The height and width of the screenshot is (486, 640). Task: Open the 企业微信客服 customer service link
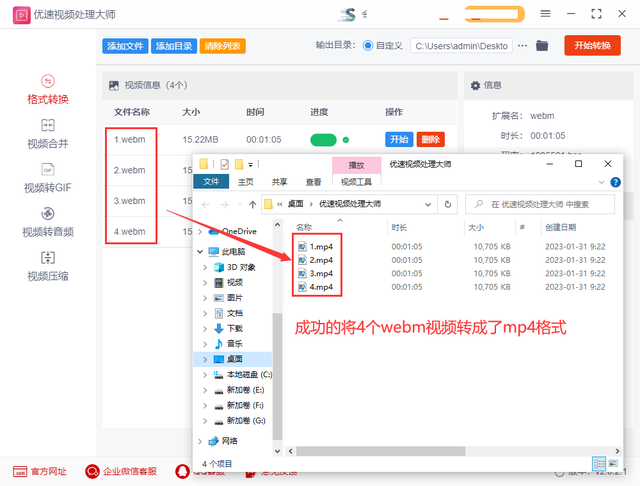point(121,472)
